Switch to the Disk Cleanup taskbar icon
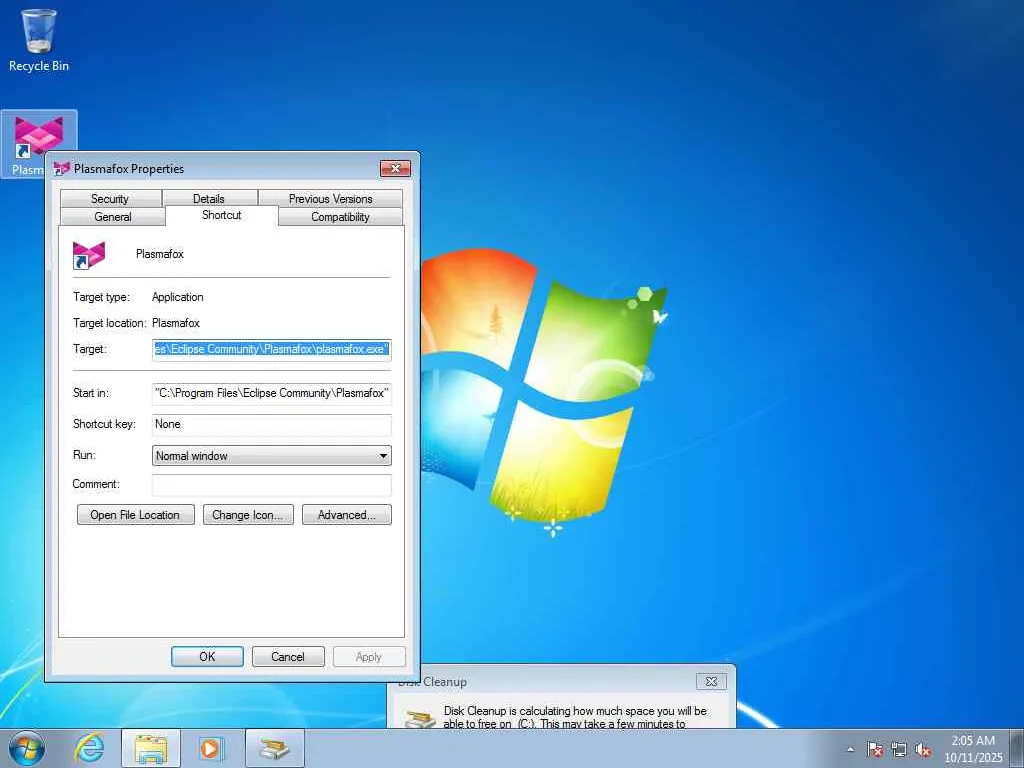This screenshot has height=768, width=1024. 275,748
